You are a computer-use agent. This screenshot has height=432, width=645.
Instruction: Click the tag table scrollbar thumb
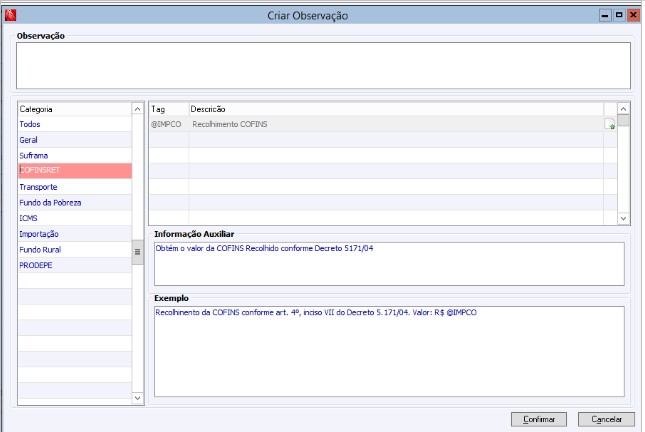point(624,121)
